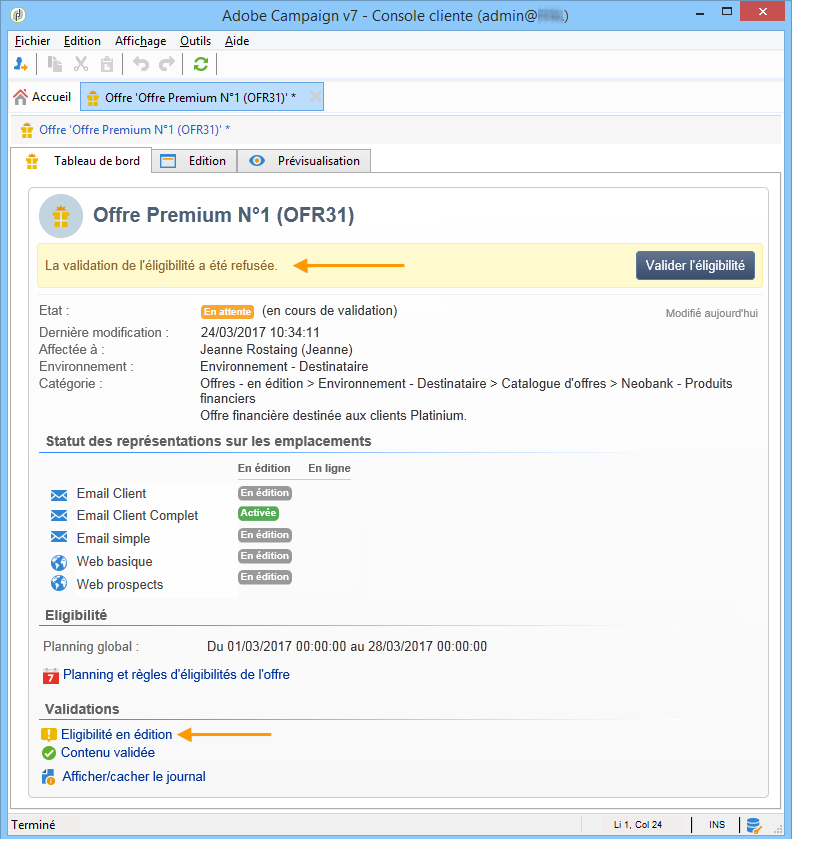Image resolution: width=819 pixels, height=866 pixels.
Task: Open the Aide menu
Action: tap(237, 41)
